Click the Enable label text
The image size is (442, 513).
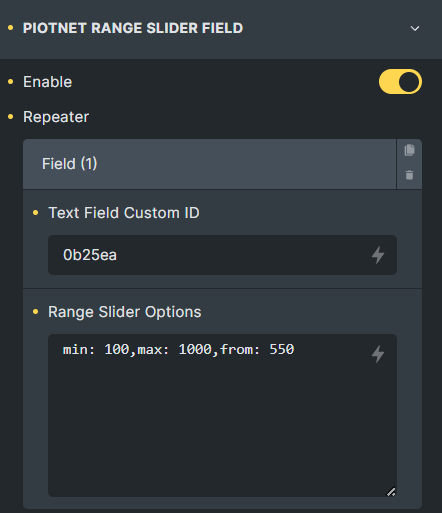47,82
